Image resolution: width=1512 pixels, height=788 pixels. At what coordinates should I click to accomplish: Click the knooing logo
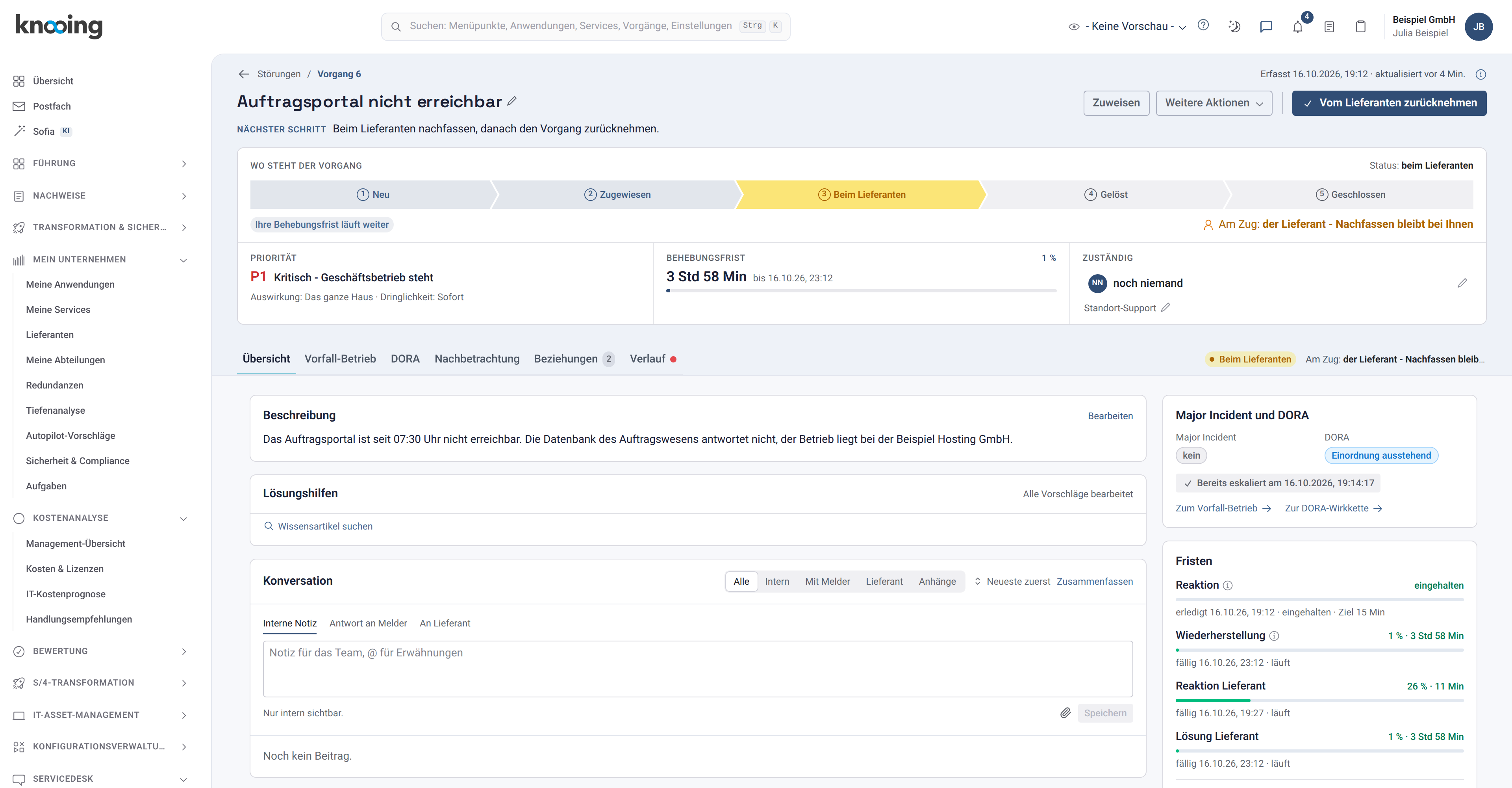pos(59,26)
